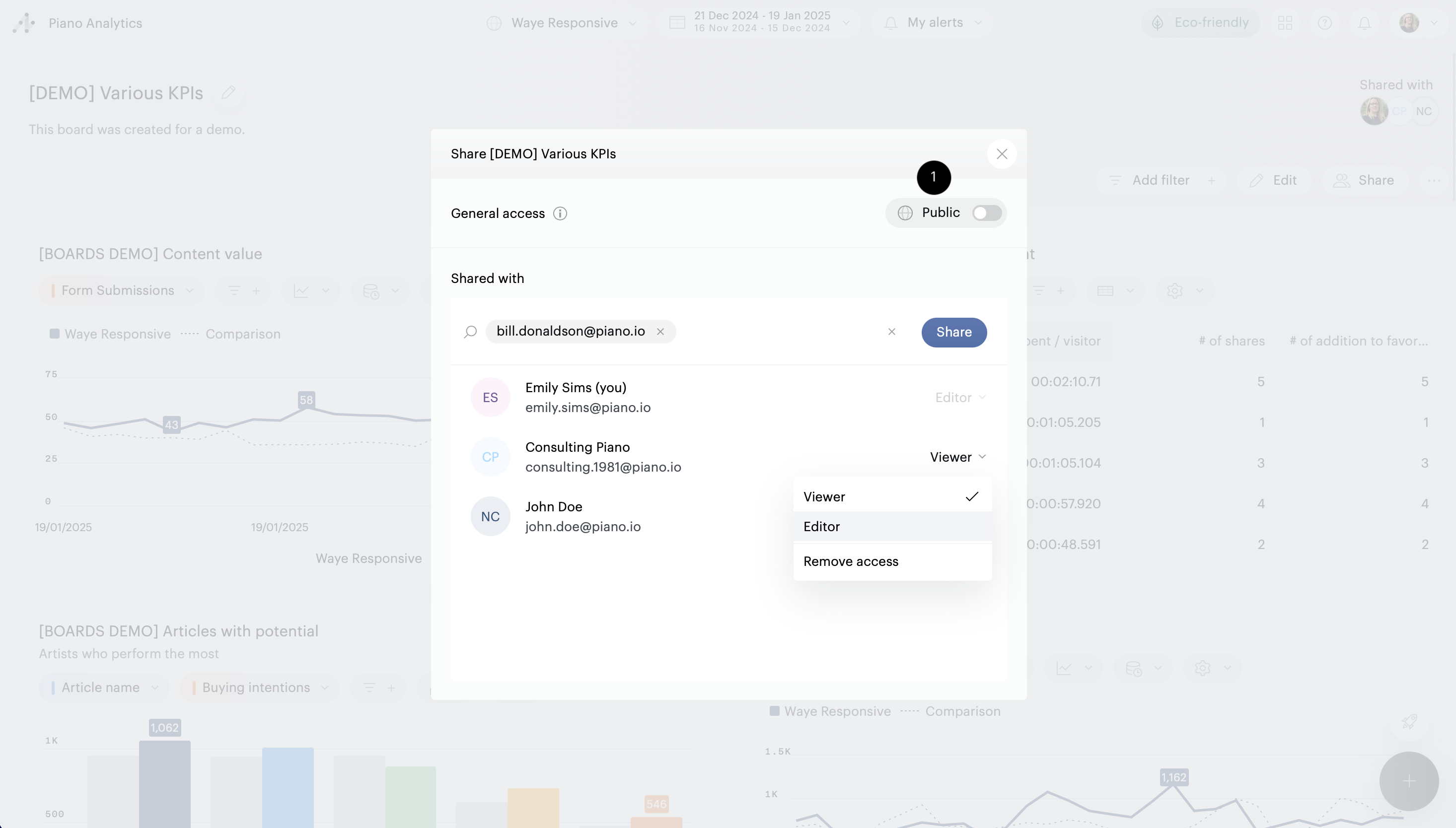Open the help question mark icon
The image size is (1456, 828).
[1324, 23]
